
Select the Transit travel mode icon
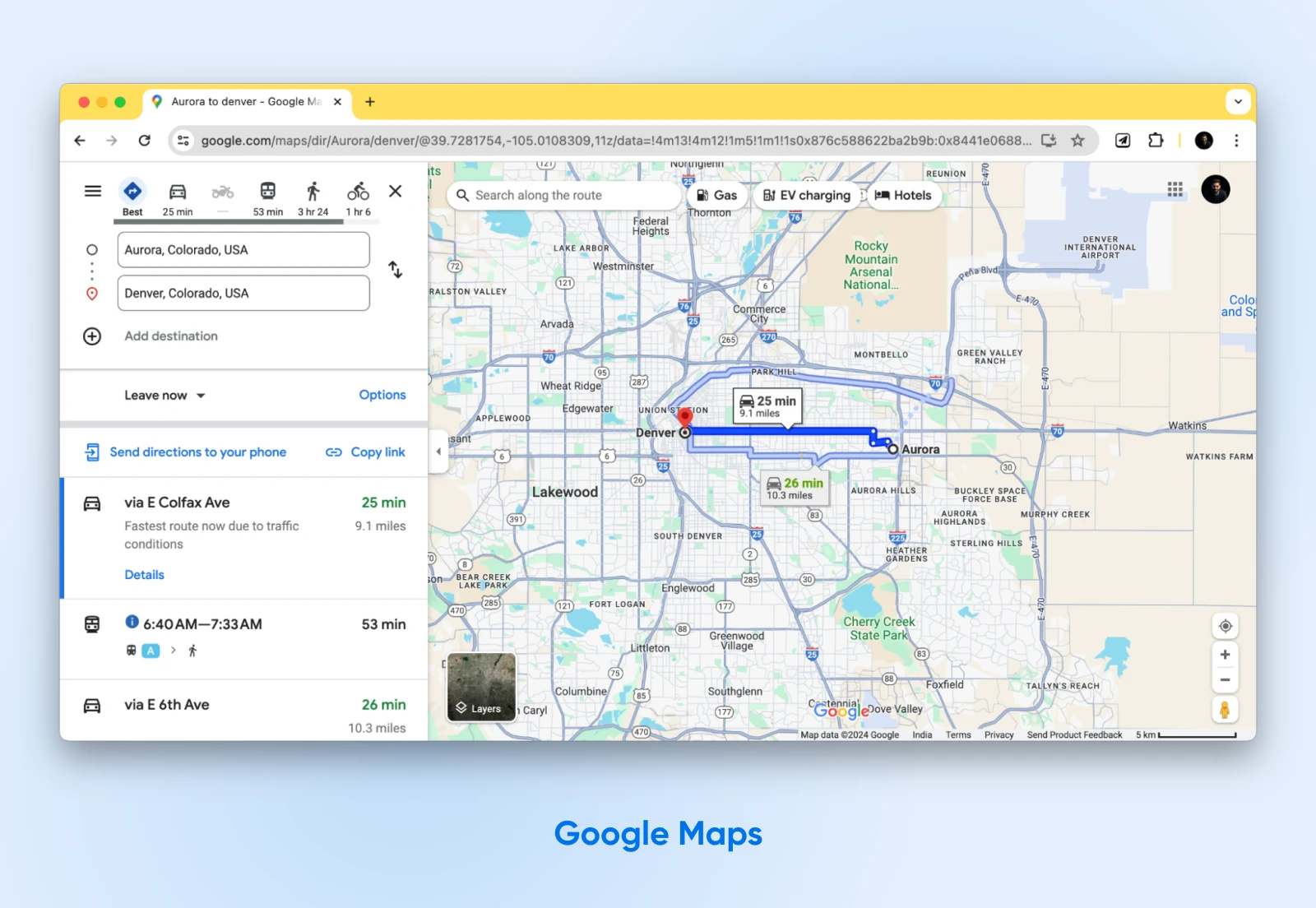tap(267, 192)
